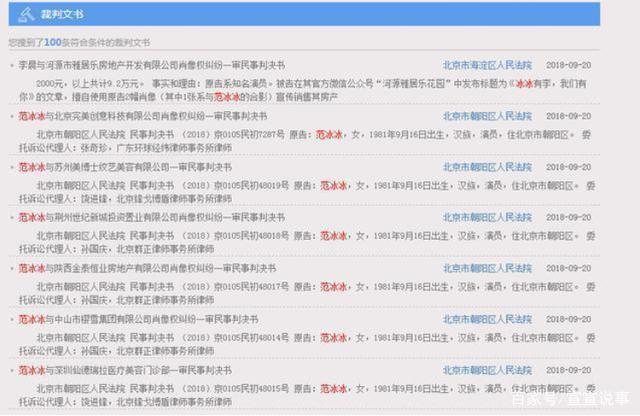Click the 2018-09-20 date in the 深圳仙德瑞拉 row
This screenshot has width=640, height=416.
(569, 370)
